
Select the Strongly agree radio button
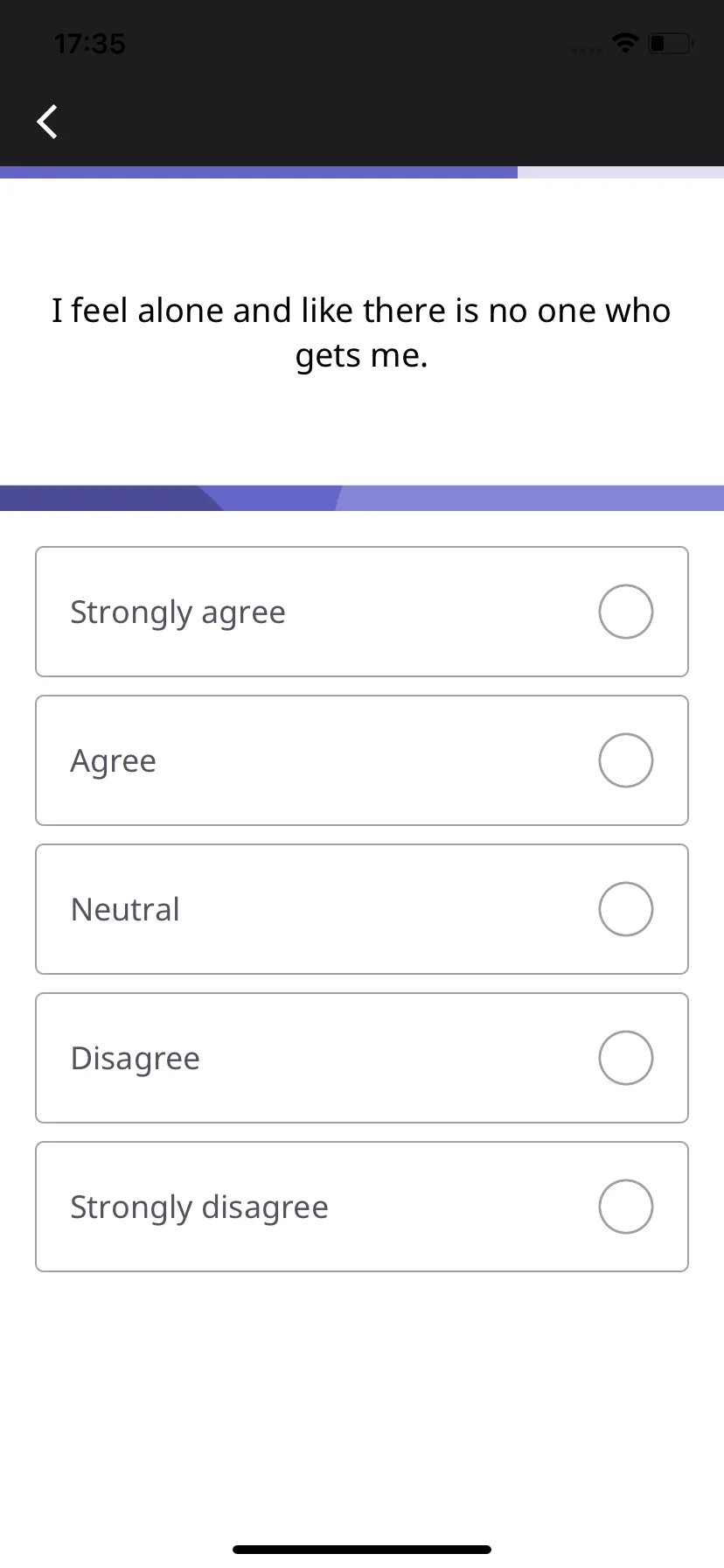[626, 612]
